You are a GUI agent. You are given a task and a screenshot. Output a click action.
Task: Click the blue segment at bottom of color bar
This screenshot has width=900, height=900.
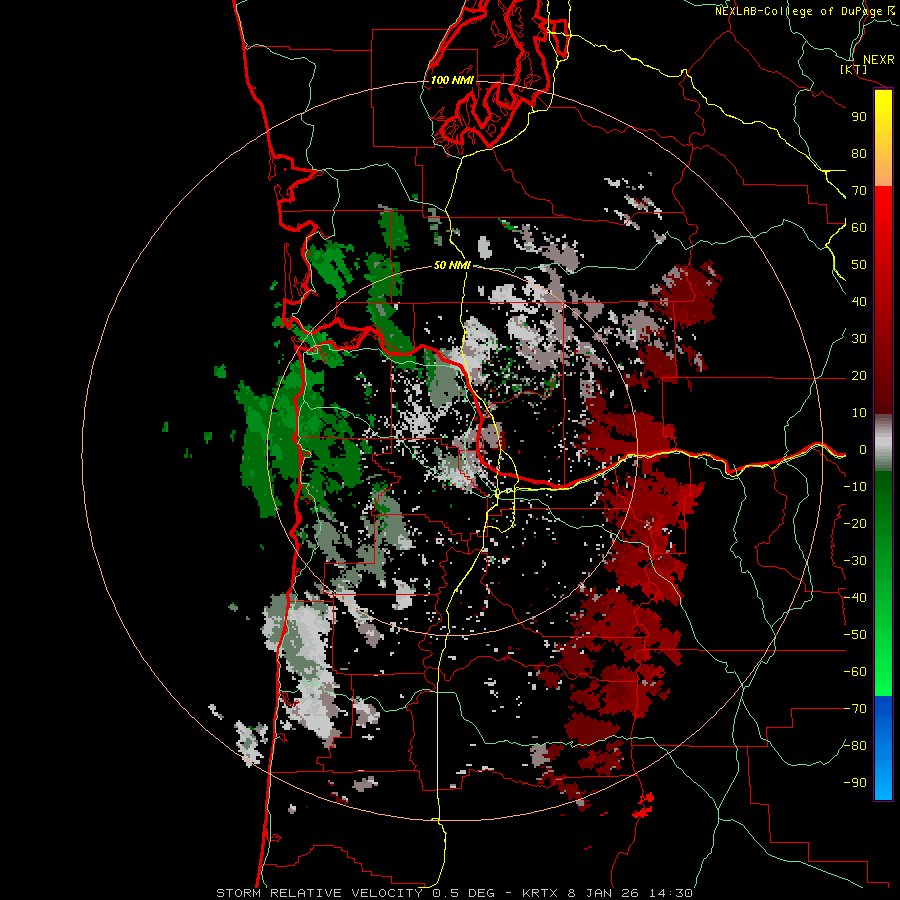click(x=883, y=748)
